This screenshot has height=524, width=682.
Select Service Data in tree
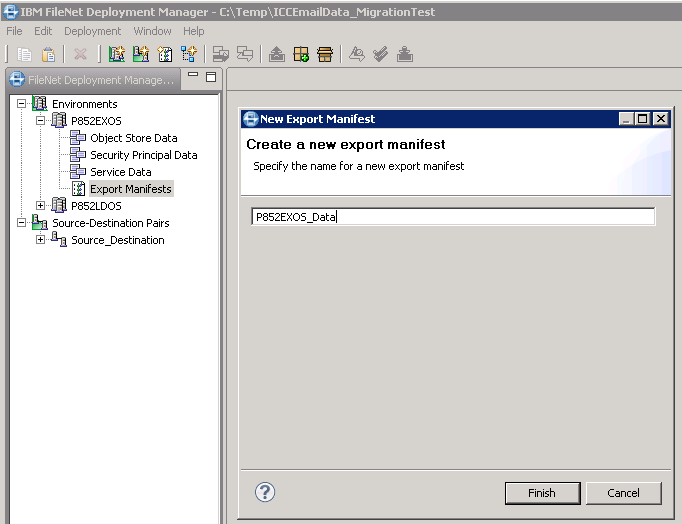[121, 172]
